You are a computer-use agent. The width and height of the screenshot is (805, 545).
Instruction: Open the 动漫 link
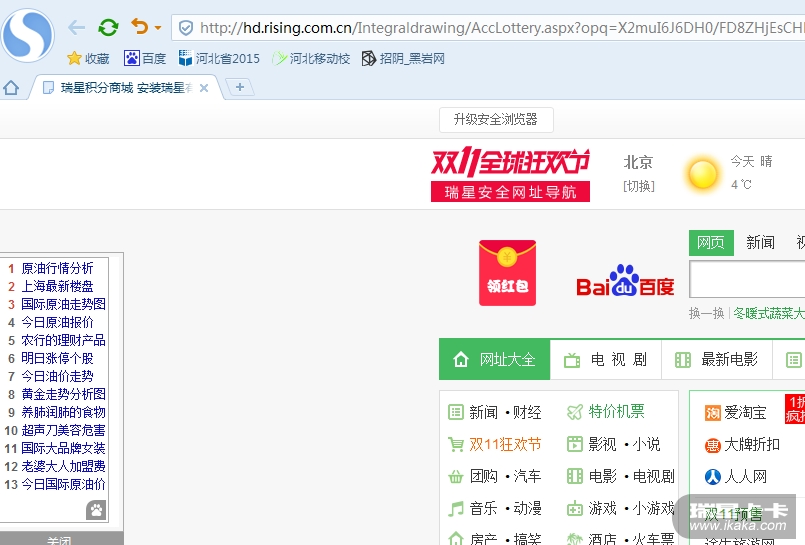point(527,508)
